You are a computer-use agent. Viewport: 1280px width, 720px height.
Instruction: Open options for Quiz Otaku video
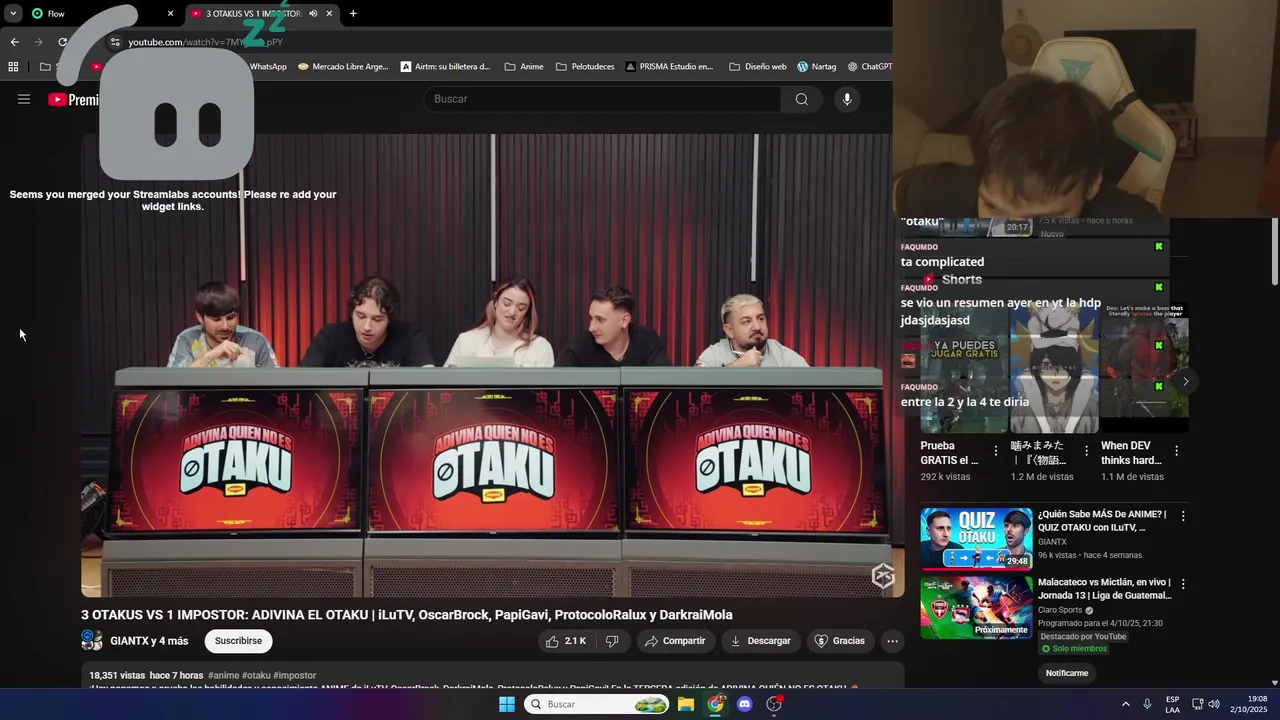1183,516
